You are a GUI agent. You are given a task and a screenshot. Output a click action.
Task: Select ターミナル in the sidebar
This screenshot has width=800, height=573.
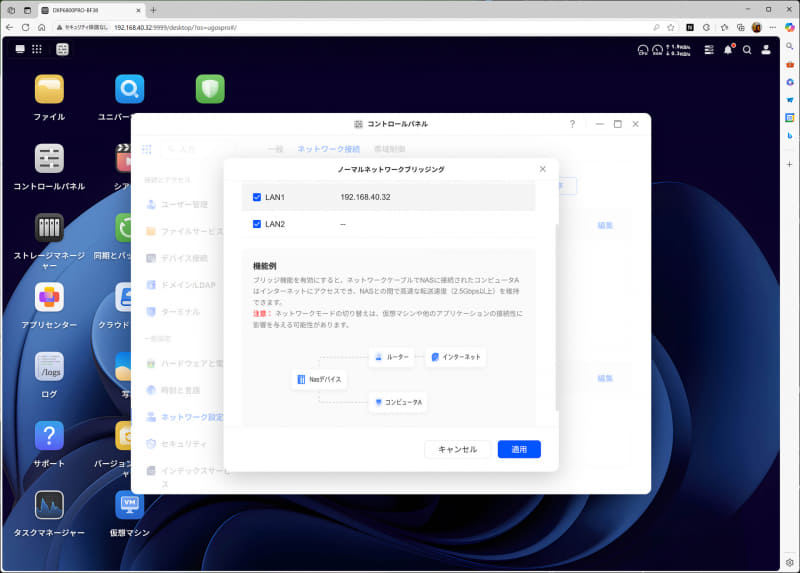click(173, 311)
